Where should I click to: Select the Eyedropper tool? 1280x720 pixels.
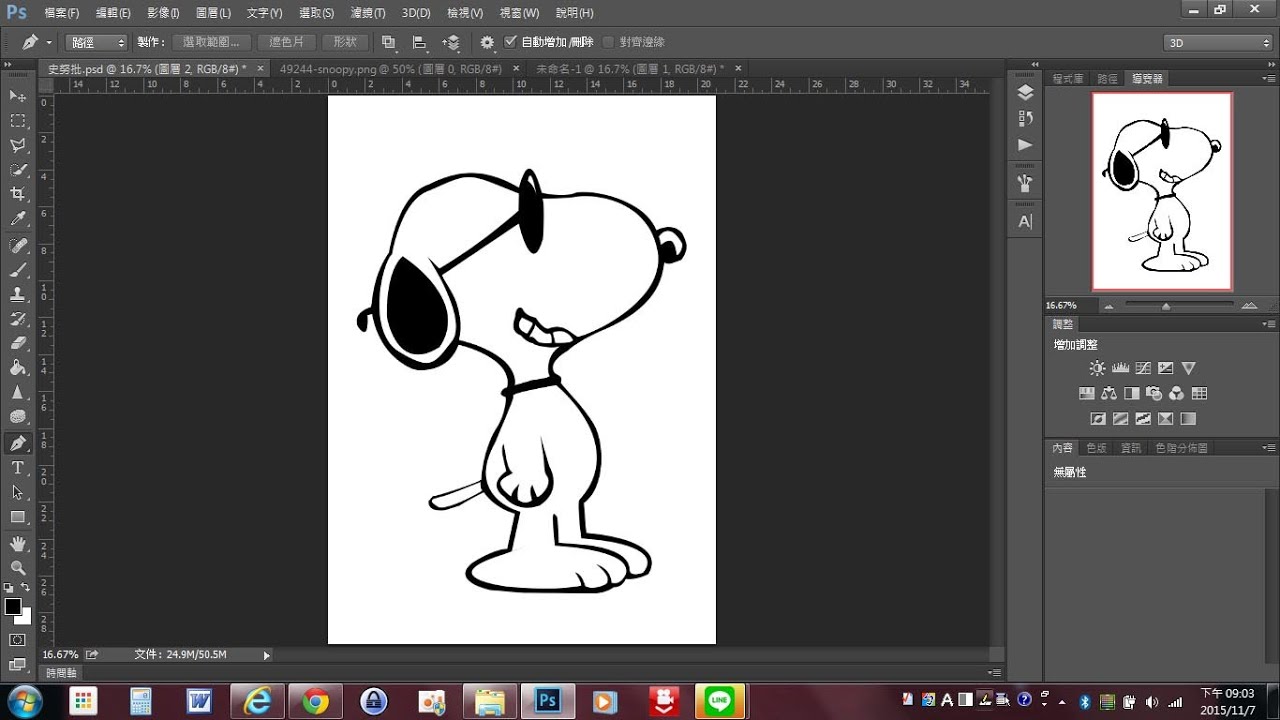[x=18, y=219]
